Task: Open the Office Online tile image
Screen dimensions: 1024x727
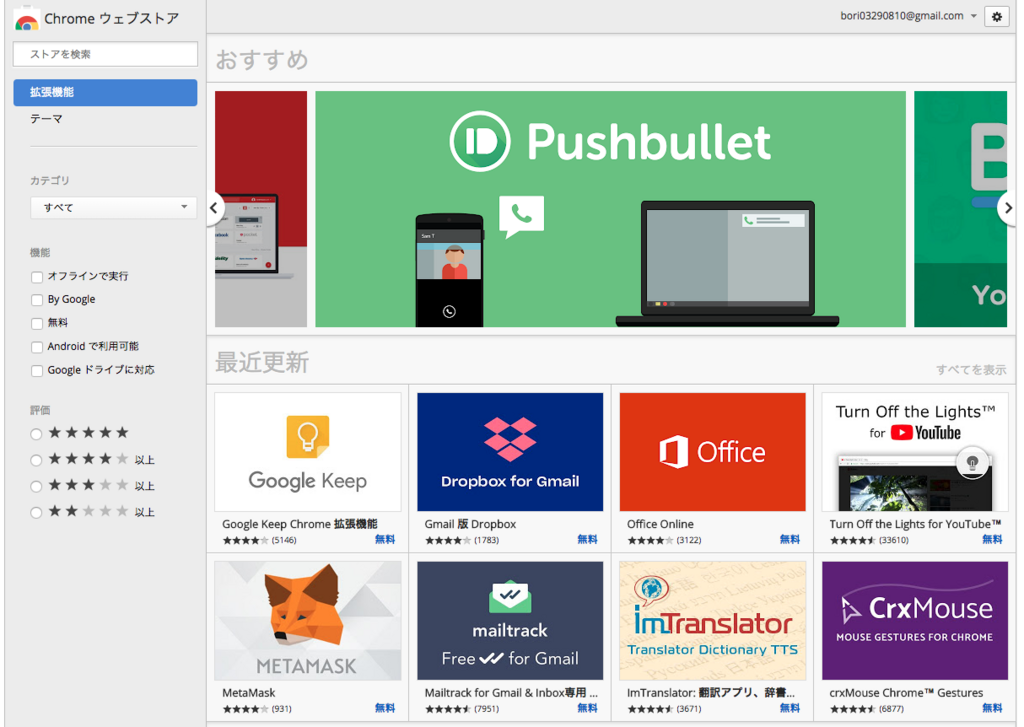Action: click(x=712, y=452)
